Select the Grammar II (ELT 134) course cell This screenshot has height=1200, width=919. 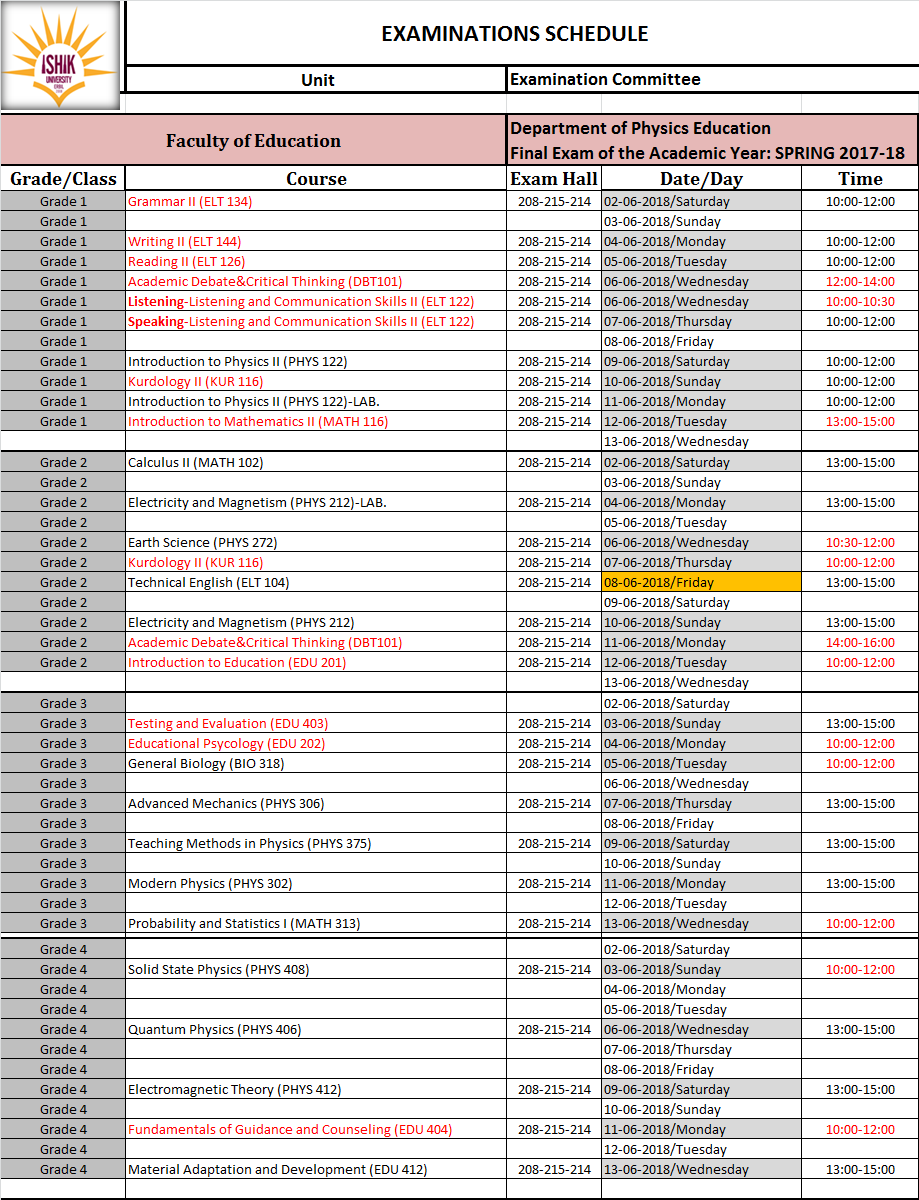190,201
